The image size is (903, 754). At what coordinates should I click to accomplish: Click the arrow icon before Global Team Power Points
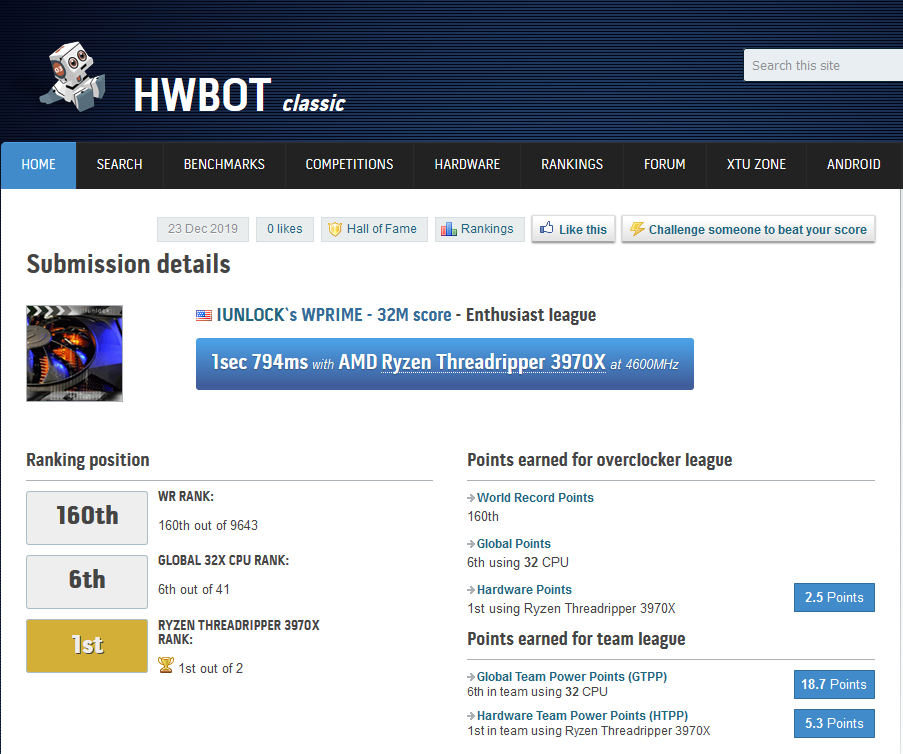coord(471,677)
